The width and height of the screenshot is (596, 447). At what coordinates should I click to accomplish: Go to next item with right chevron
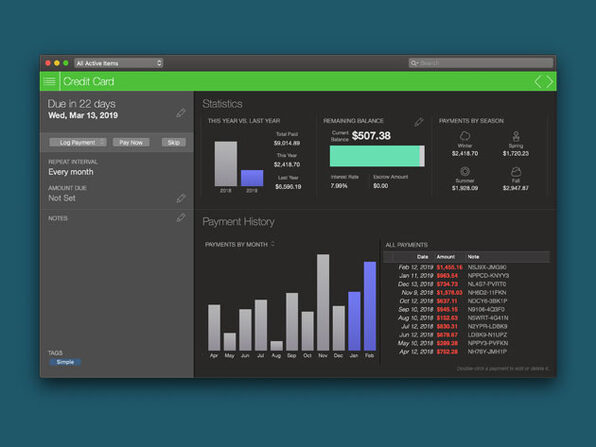[550, 81]
